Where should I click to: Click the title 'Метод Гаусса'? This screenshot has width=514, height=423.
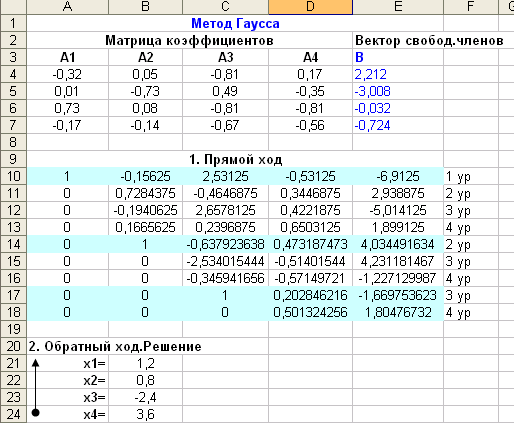click(x=235, y=24)
